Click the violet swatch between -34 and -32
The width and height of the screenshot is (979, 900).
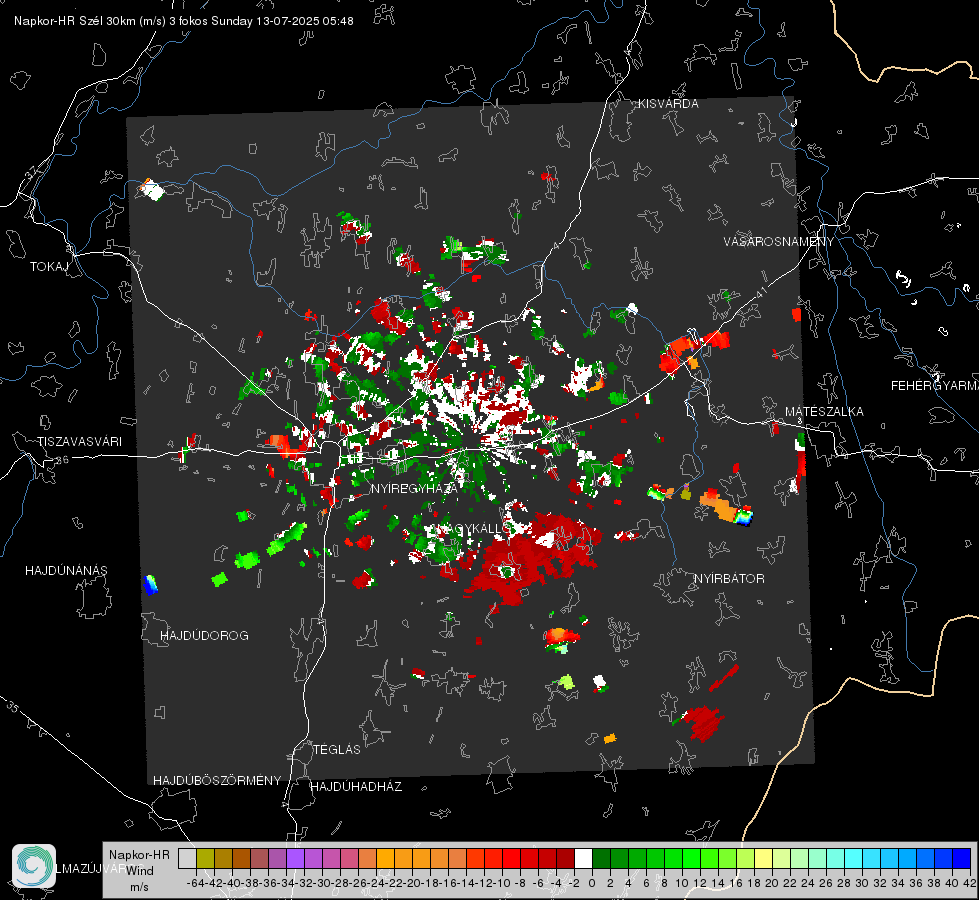[x=295, y=859]
